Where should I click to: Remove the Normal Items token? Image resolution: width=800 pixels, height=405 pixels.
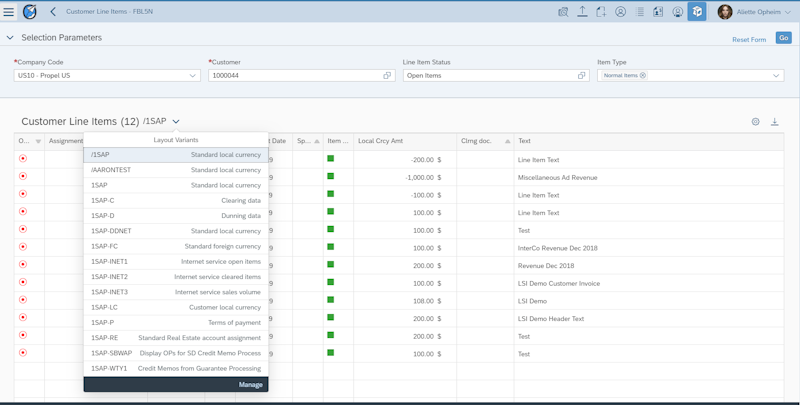click(x=643, y=76)
